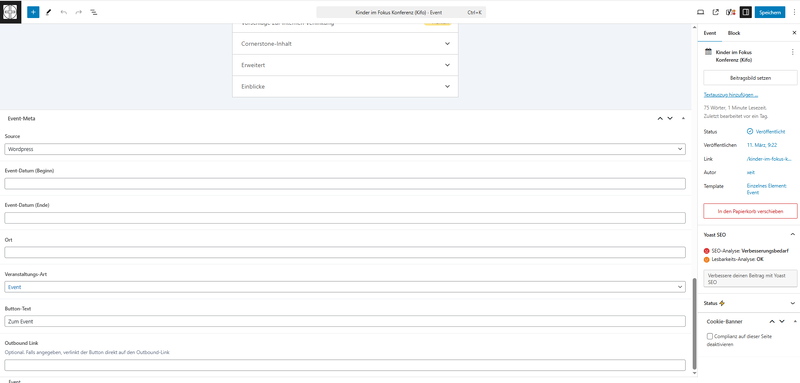Undo the last change
The image size is (800, 383).
click(x=63, y=12)
